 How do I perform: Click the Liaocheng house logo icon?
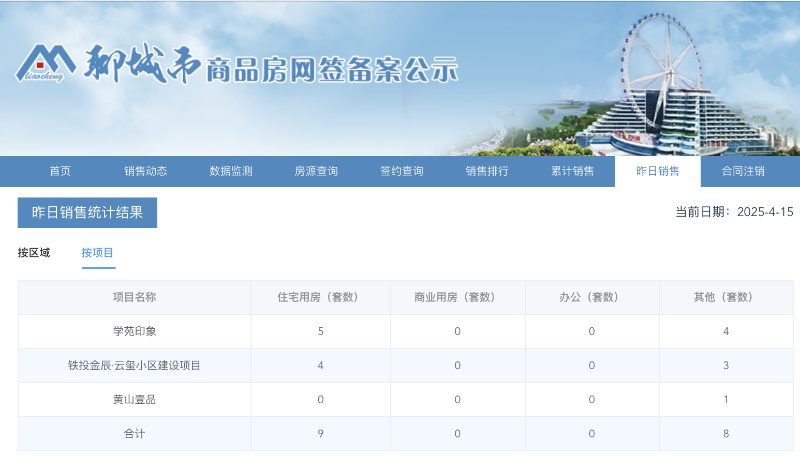click(x=45, y=63)
